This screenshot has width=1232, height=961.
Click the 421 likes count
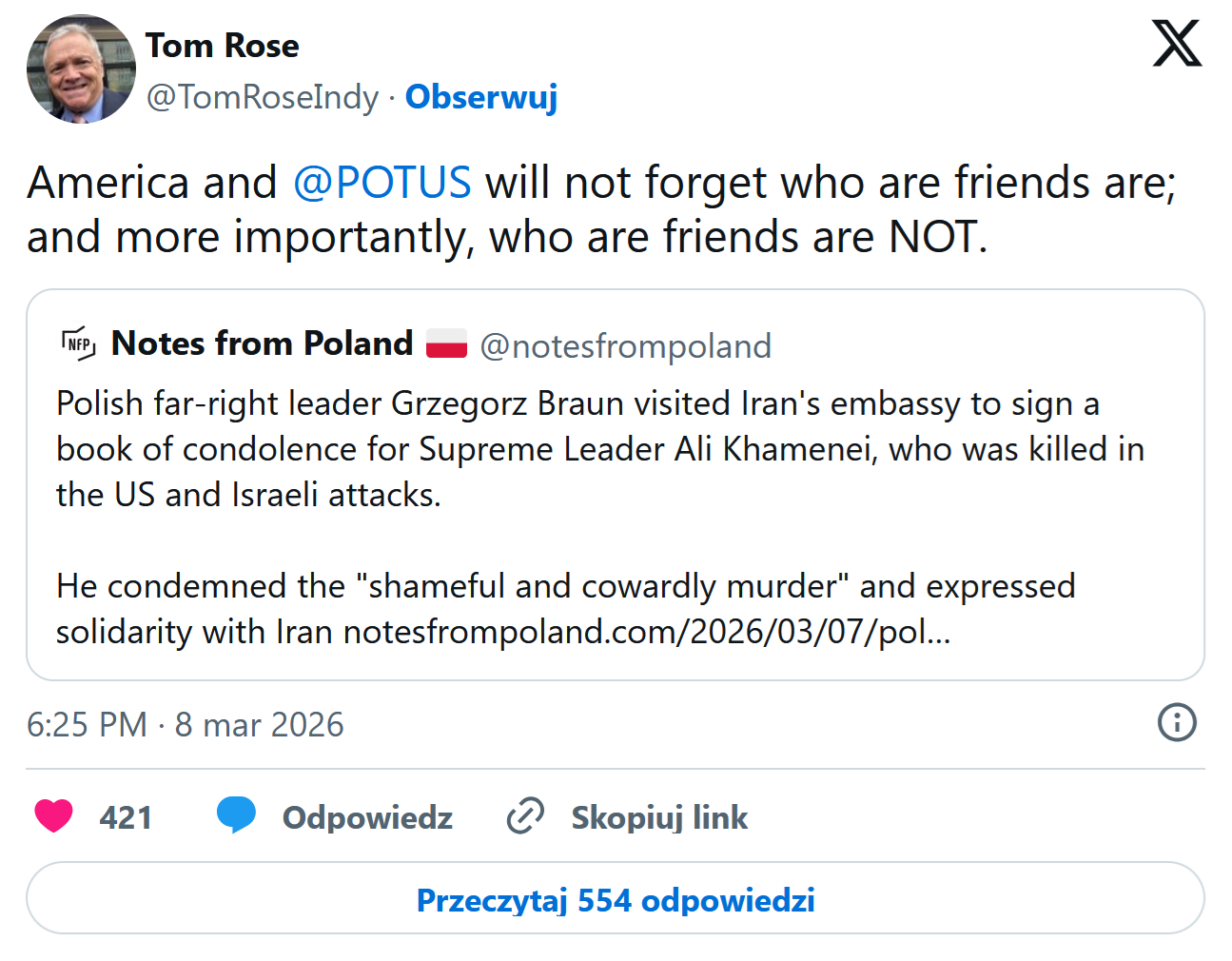pos(126,817)
